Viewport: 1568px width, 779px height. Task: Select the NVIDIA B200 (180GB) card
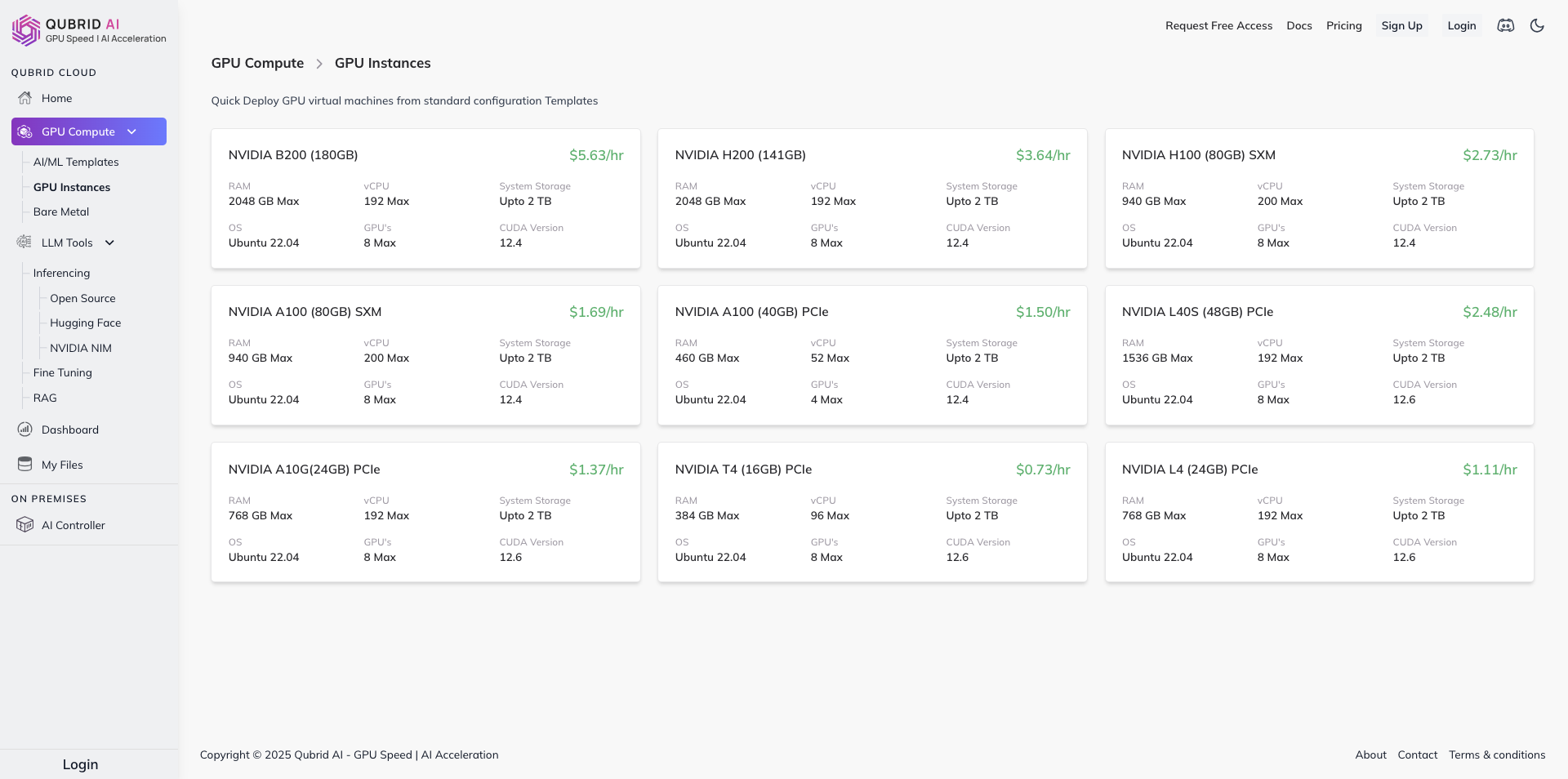(425, 198)
